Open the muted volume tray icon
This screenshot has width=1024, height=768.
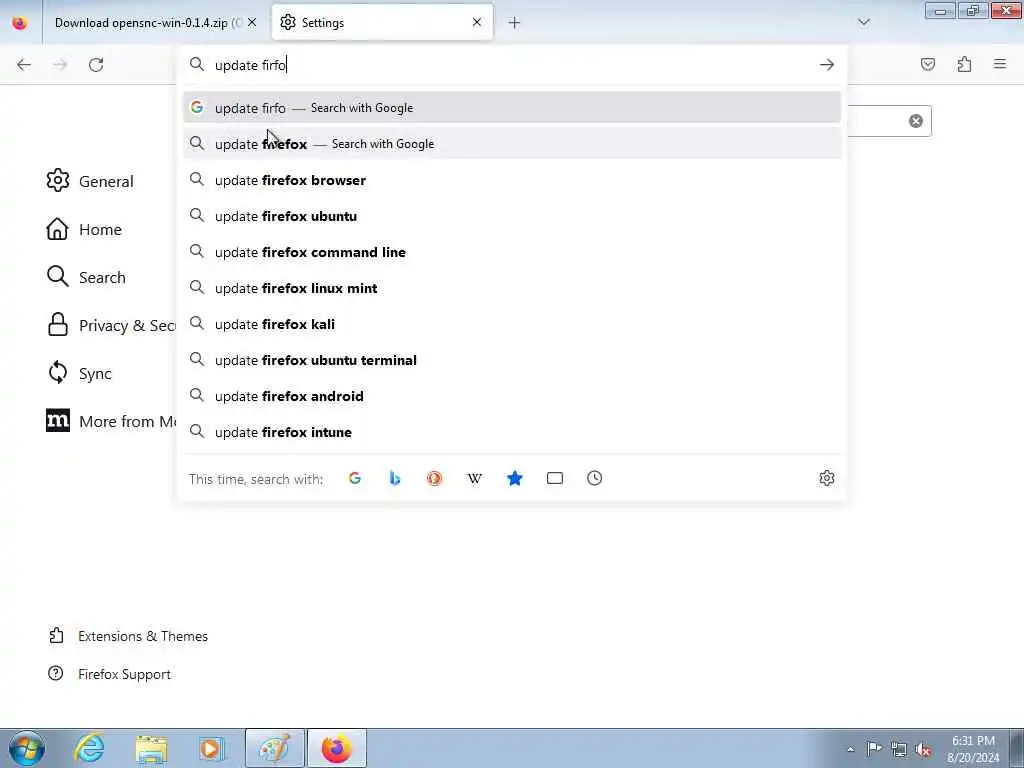pos(923,749)
